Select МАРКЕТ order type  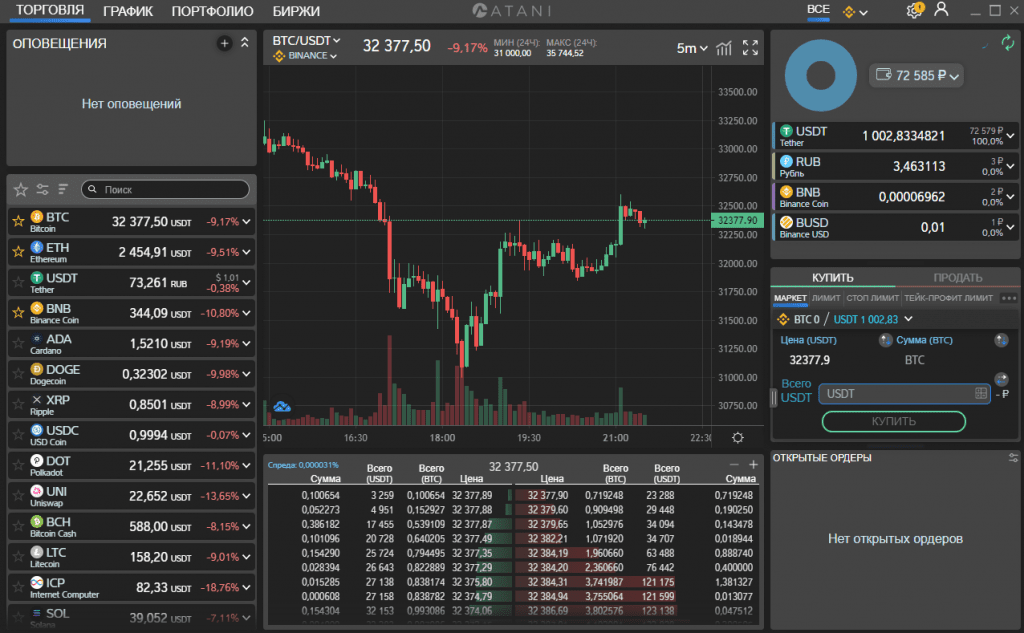coord(790,298)
